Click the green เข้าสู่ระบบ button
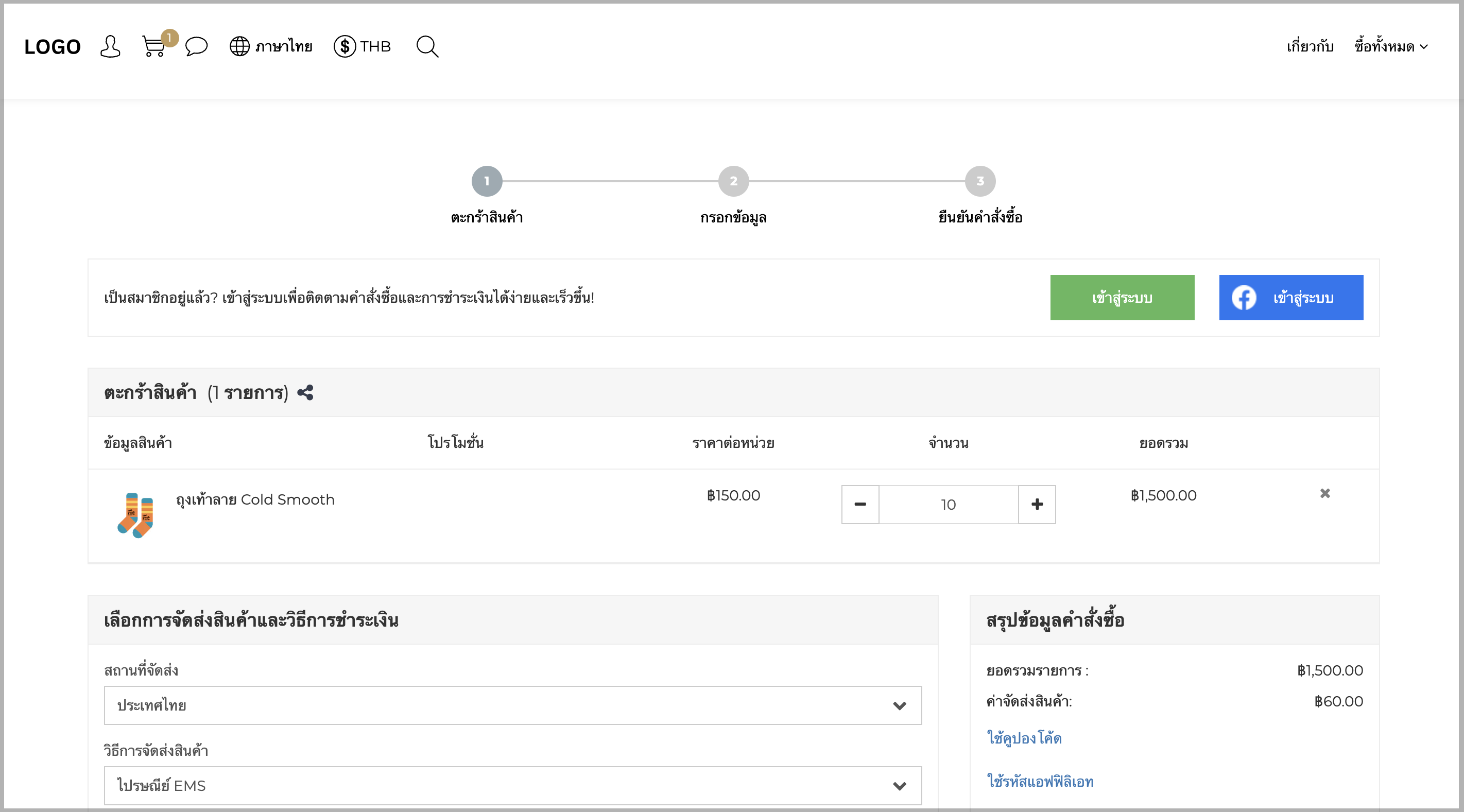Screen dimensions: 1464x812 pyautogui.click(x=1122, y=298)
